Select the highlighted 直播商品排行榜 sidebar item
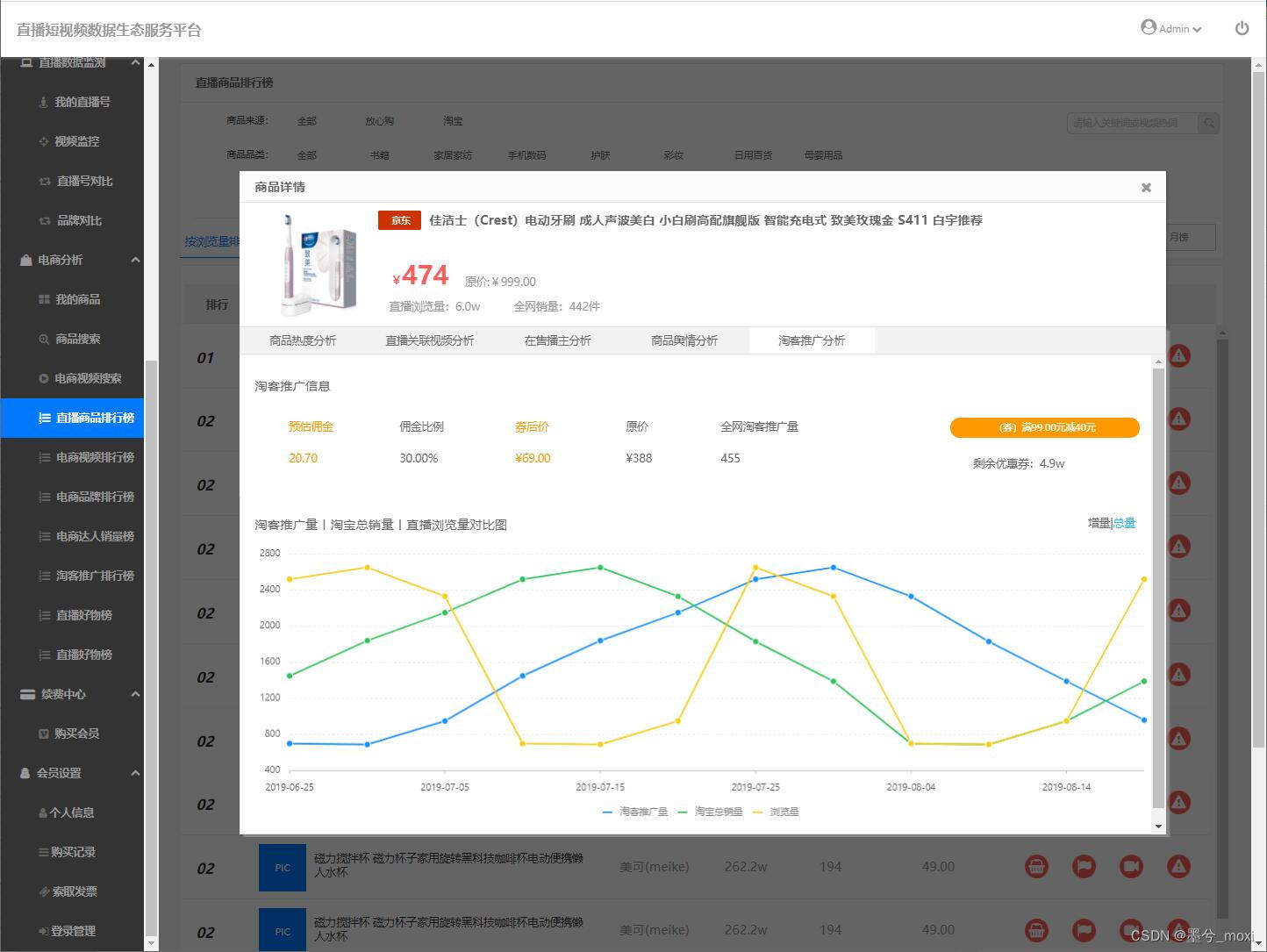 coord(72,418)
